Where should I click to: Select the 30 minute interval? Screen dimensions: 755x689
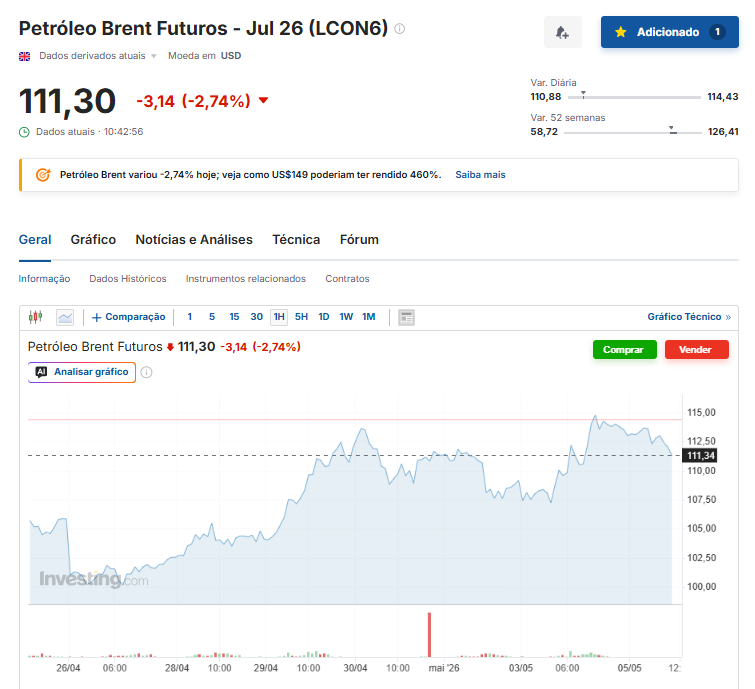tap(257, 317)
